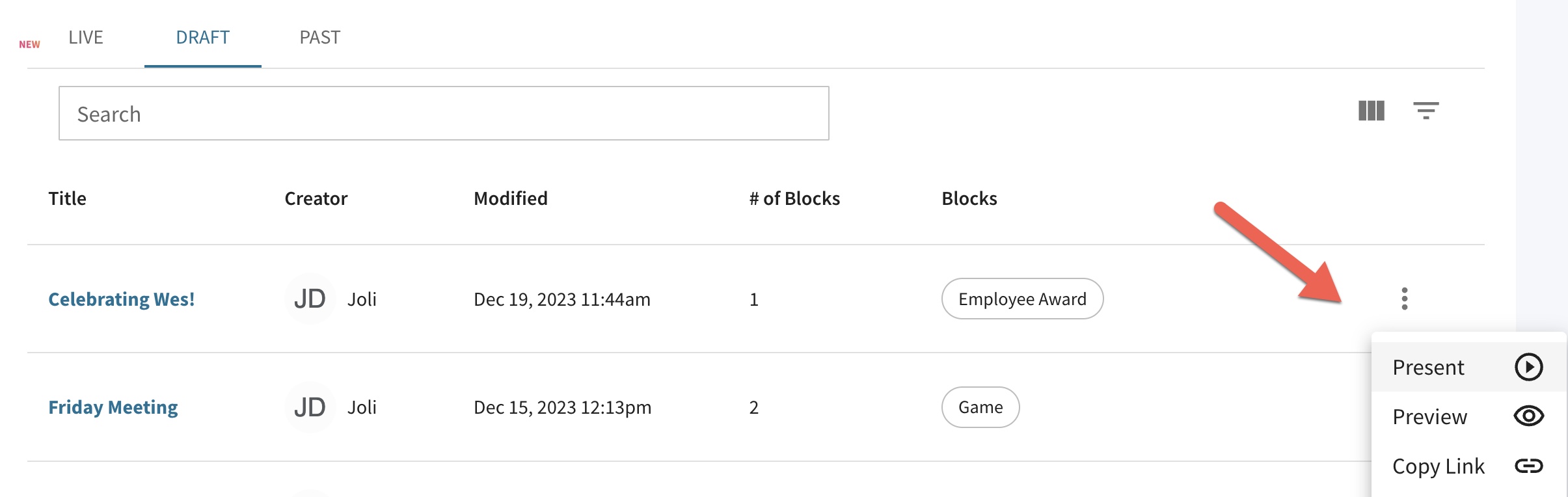Image resolution: width=1568 pixels, height=497 pixels.
Task: Sort by the Modified column header
Action: coord(511,198)
